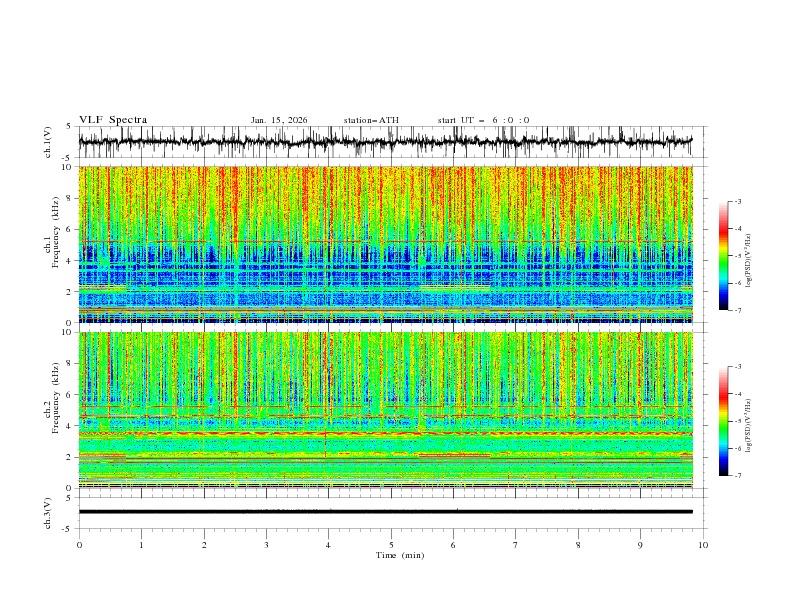792x612 pixels.
Task: Click the time axis tick label '3'
Action: click(266, 545)
